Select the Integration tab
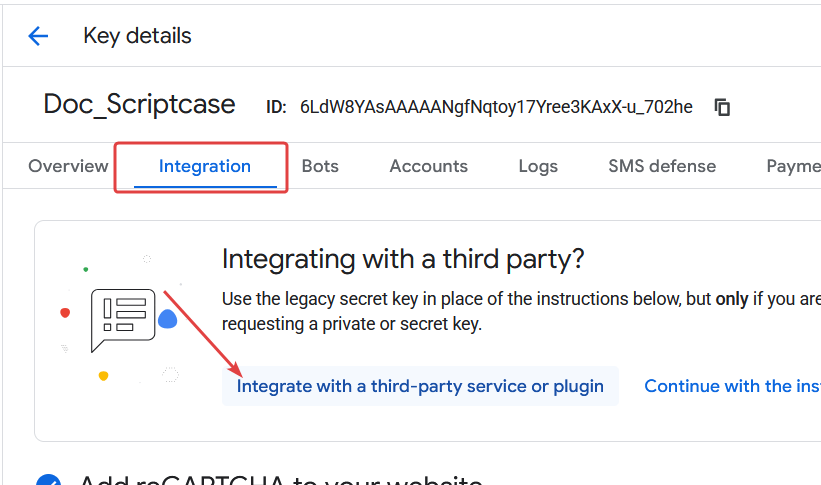The height and width of the screenshot is (485, 821). 204,166
